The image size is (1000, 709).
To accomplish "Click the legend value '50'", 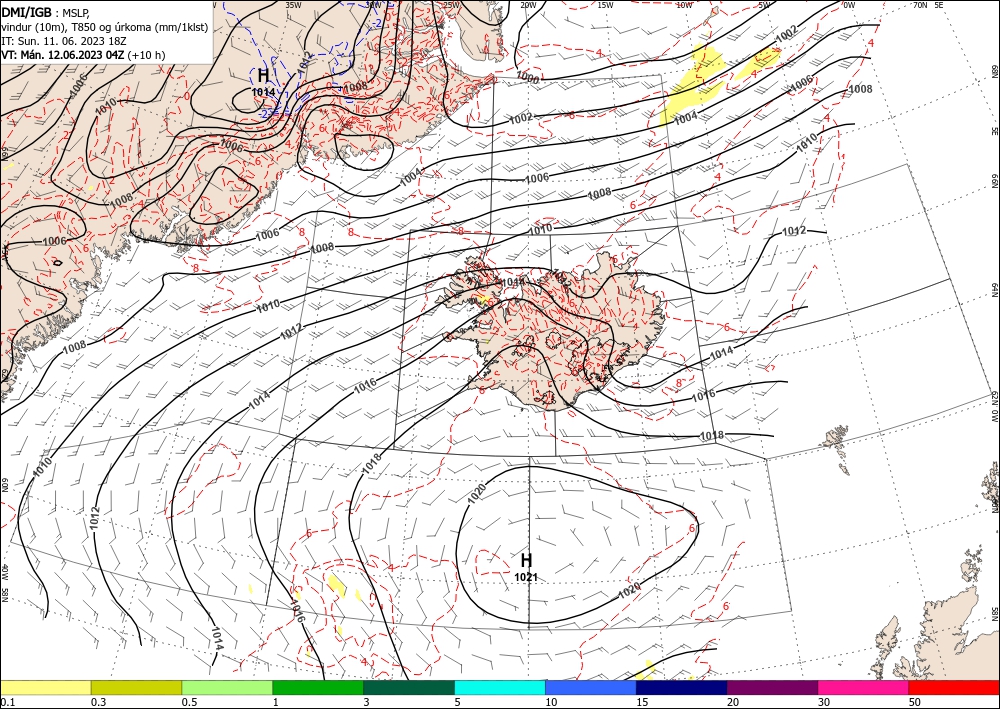I will coord(915,703).
